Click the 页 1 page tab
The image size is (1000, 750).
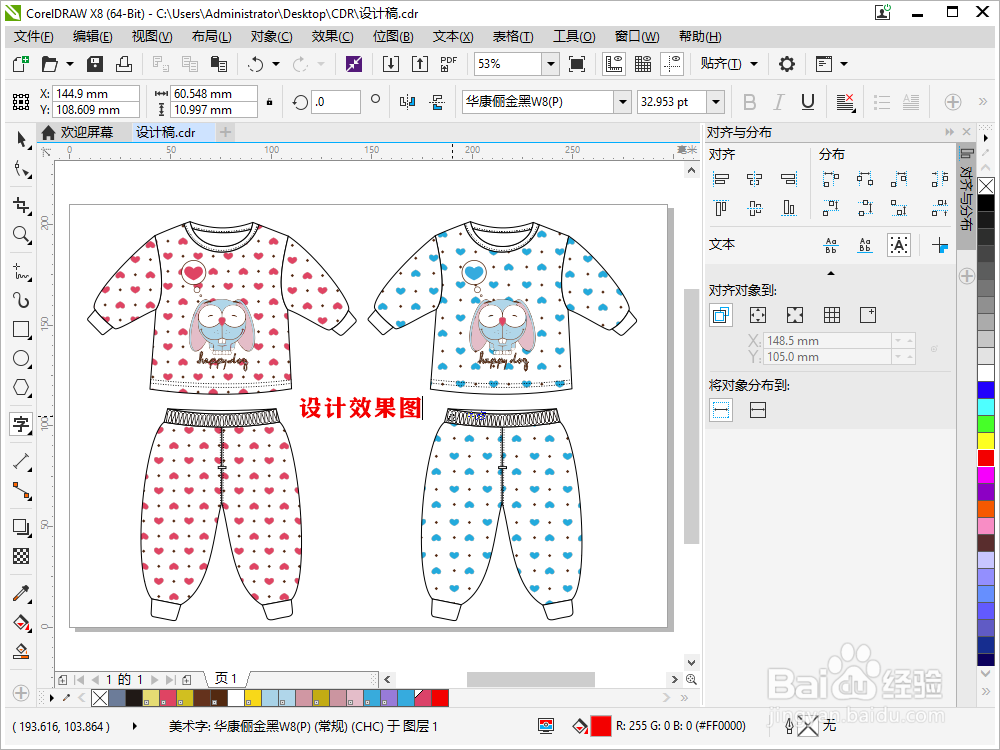click(226, 679)
